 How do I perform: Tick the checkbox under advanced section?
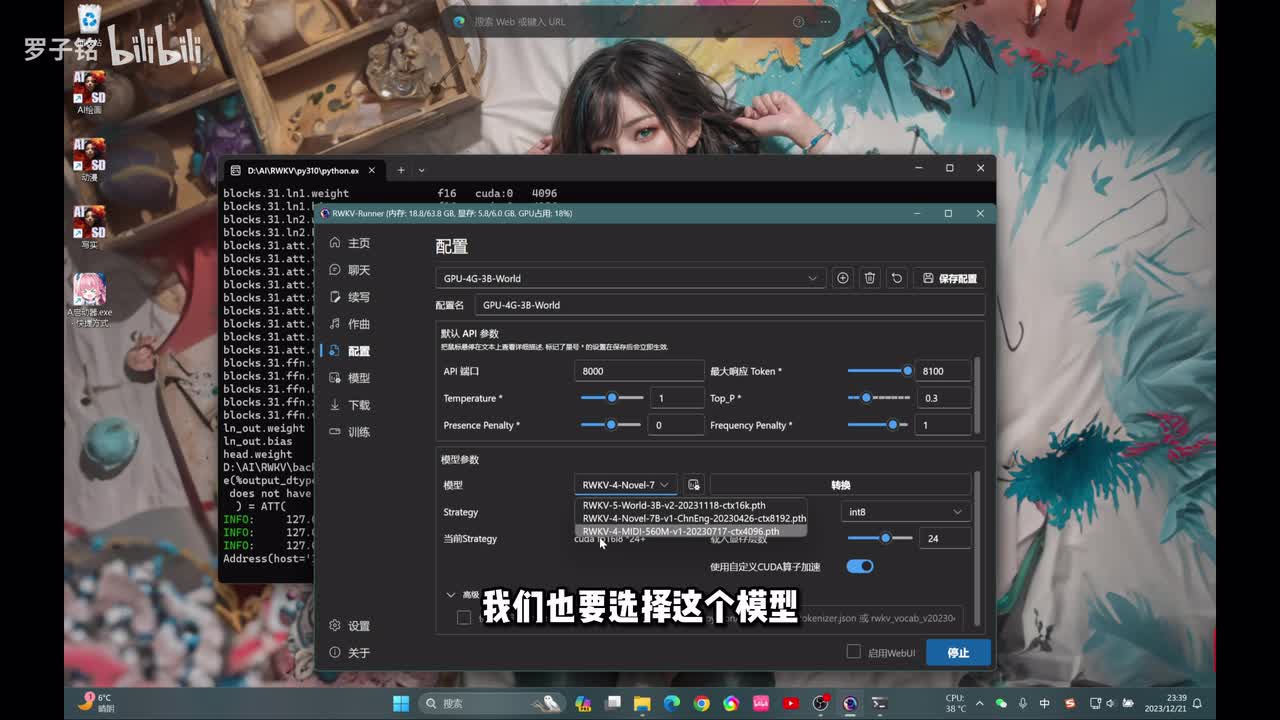click(x=464, y=618)
